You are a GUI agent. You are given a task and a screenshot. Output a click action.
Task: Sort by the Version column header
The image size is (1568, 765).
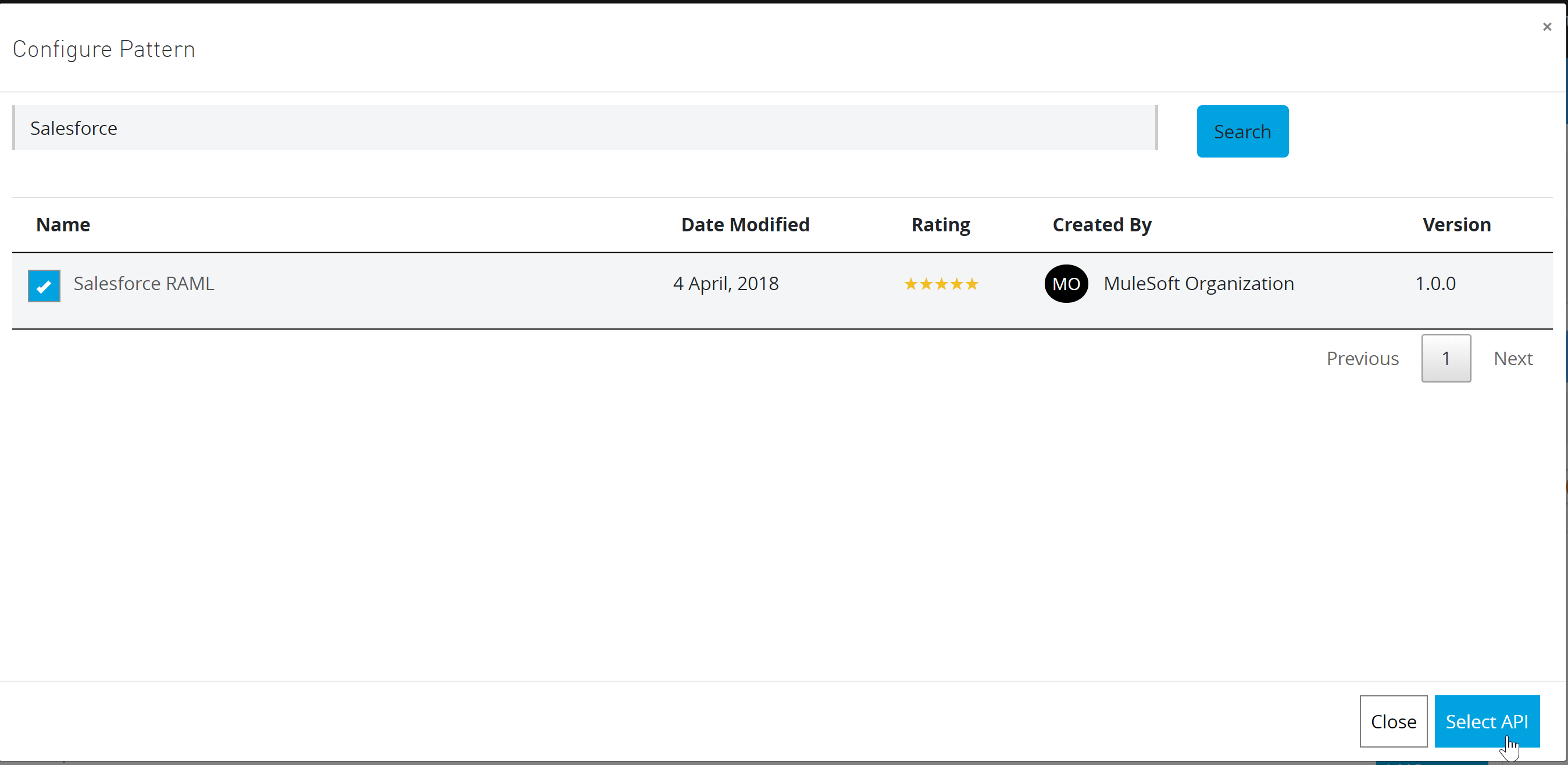click(x=1456, y=224)
